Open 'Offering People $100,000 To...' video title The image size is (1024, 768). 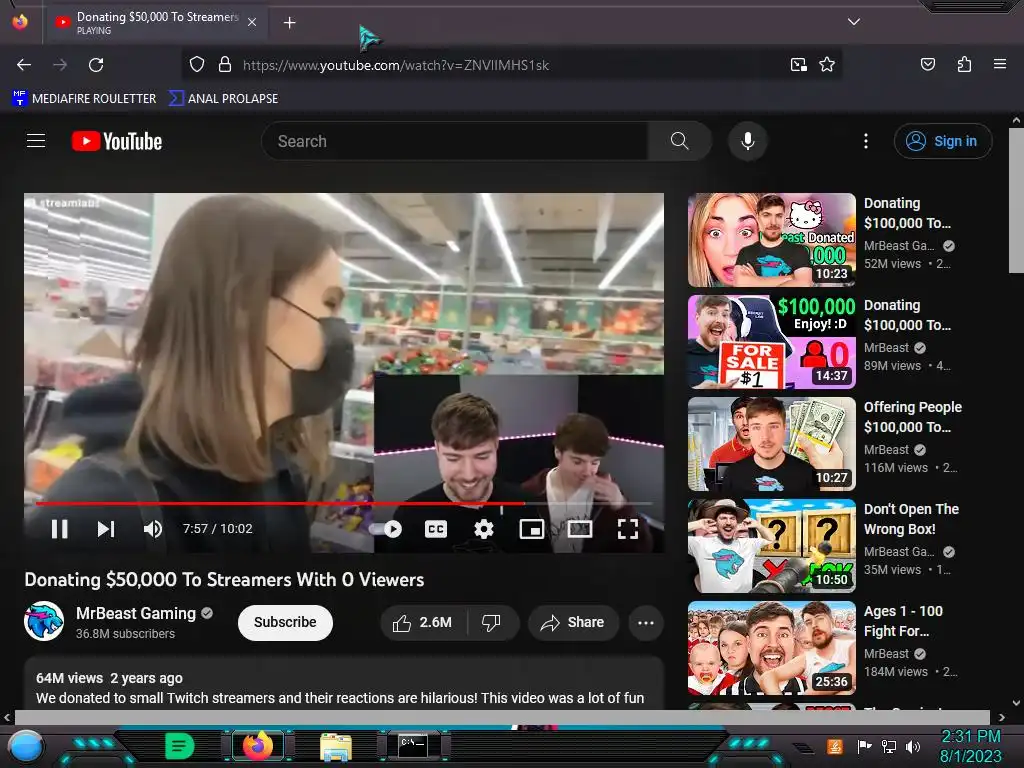[x=912, y=417]
